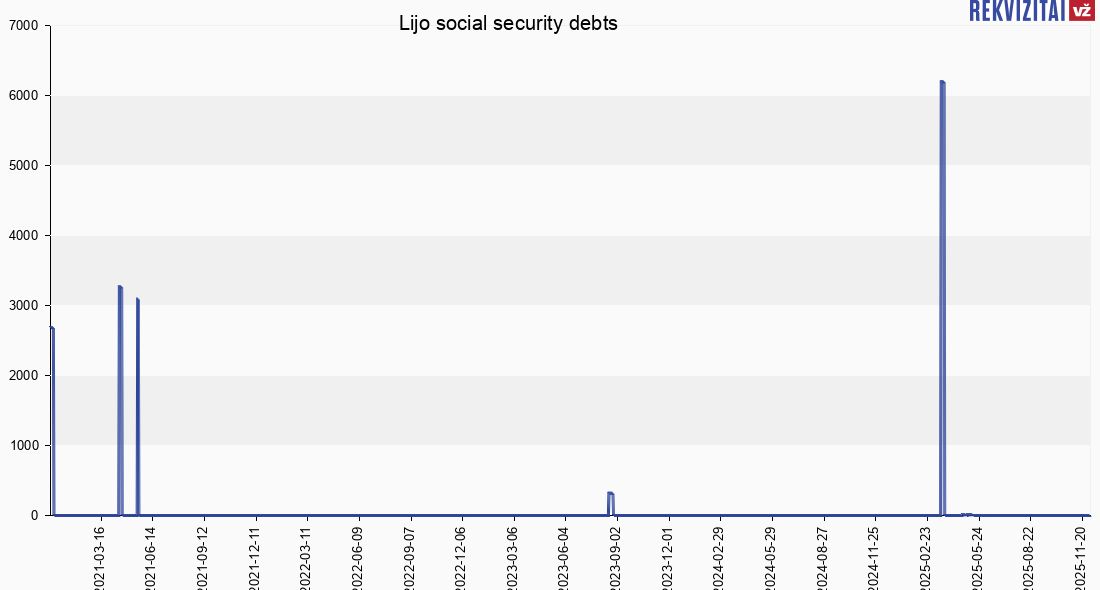The image size is (1100, 590).
Task: Click the 6000 y-axis label
Action: pyautogui.click(x=23, y=96)
